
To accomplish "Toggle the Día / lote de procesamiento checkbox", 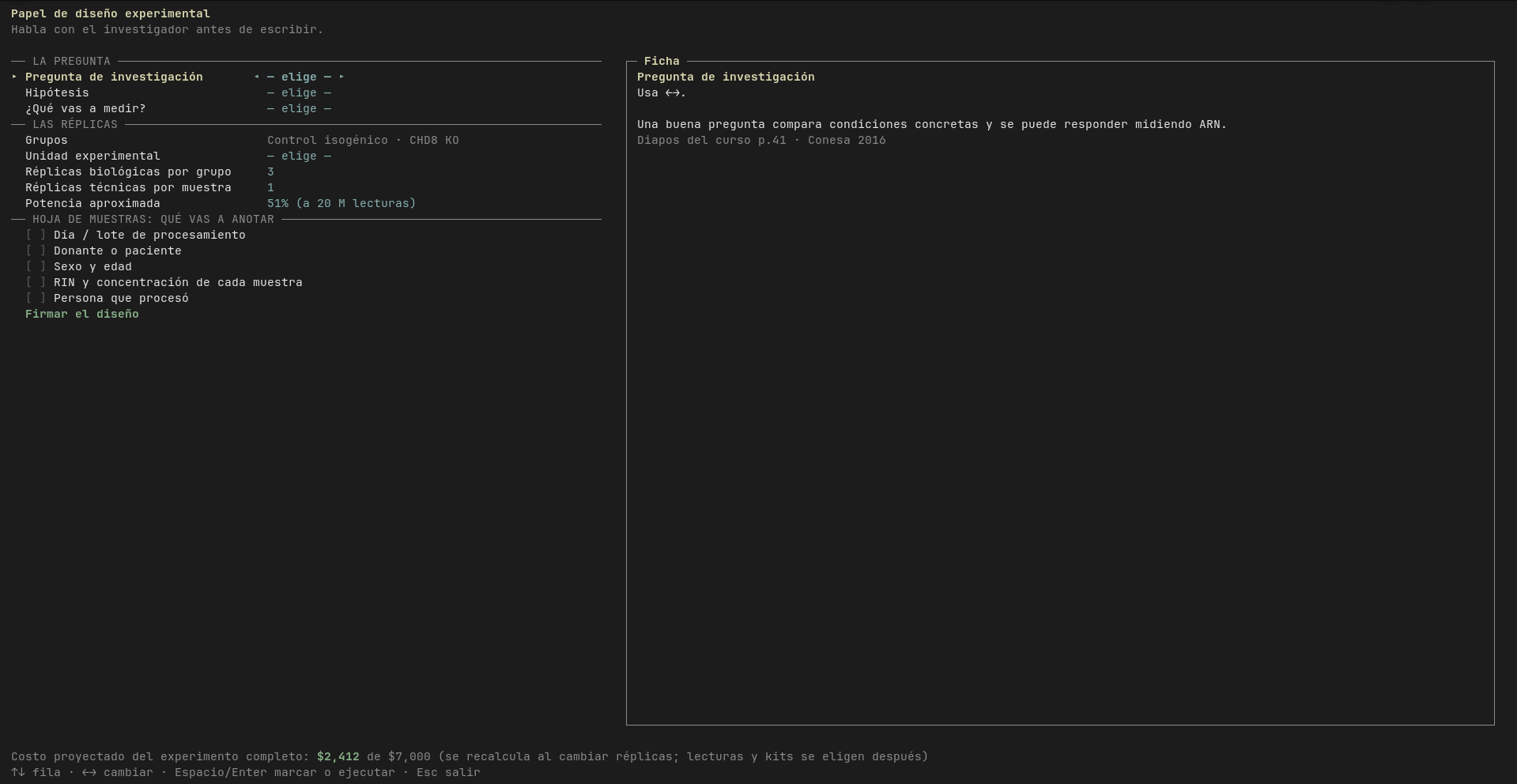I will [36, 235].
